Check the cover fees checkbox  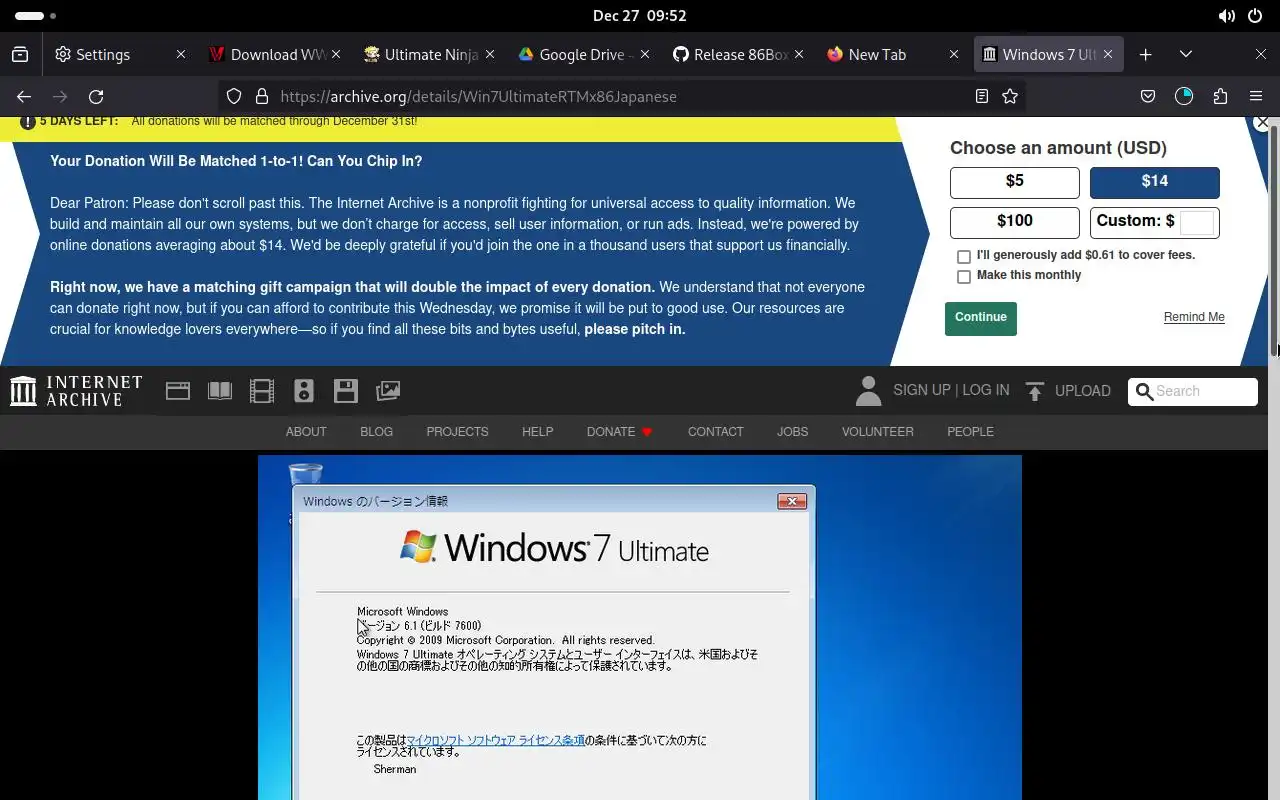[x=964, y=257]
